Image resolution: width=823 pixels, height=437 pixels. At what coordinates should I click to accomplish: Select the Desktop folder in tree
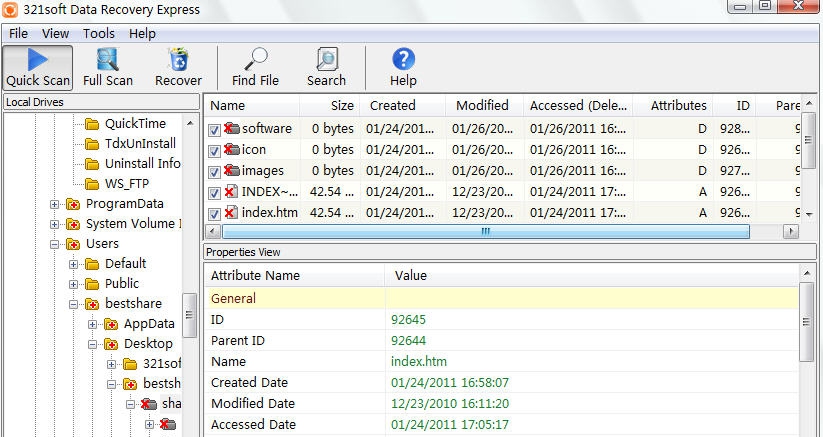[x=148, y=344]
